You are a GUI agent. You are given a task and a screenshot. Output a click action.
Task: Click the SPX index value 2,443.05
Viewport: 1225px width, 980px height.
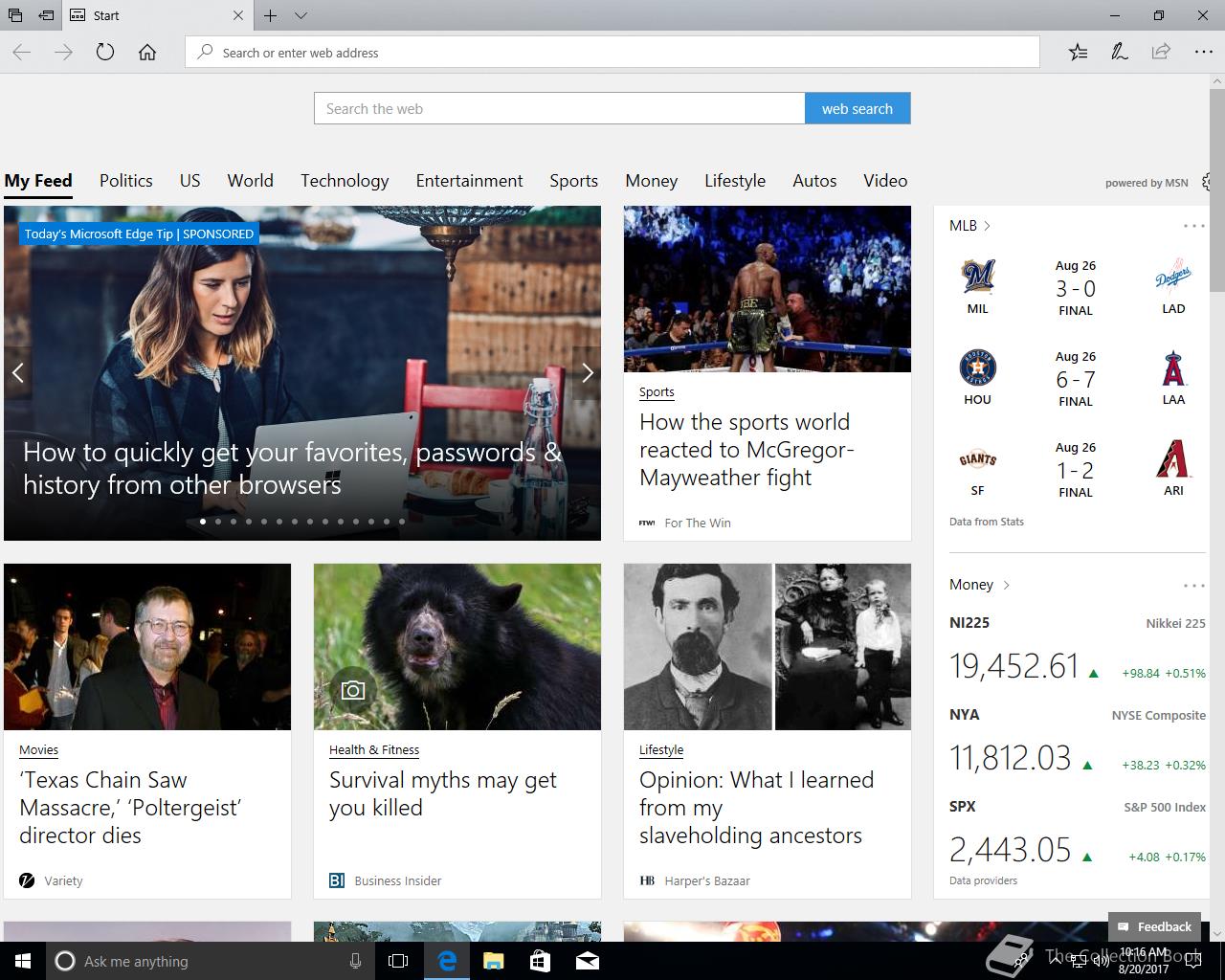click(1011, 850)
